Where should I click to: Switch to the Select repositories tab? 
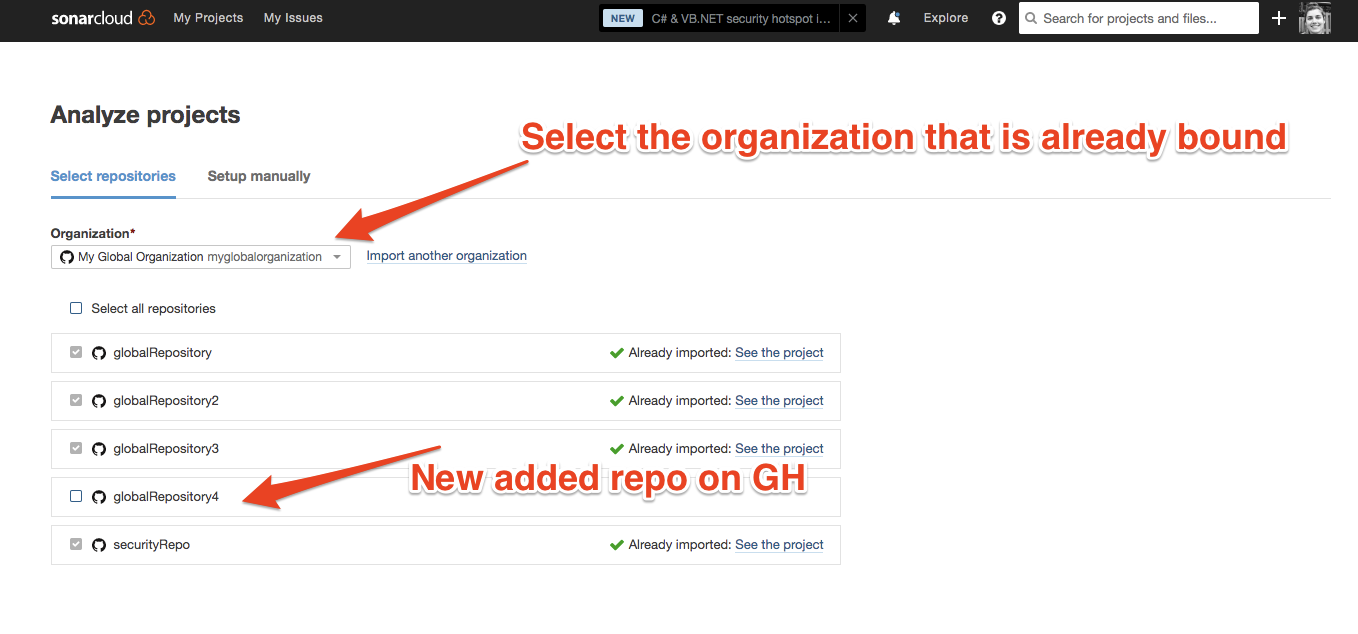113,176
